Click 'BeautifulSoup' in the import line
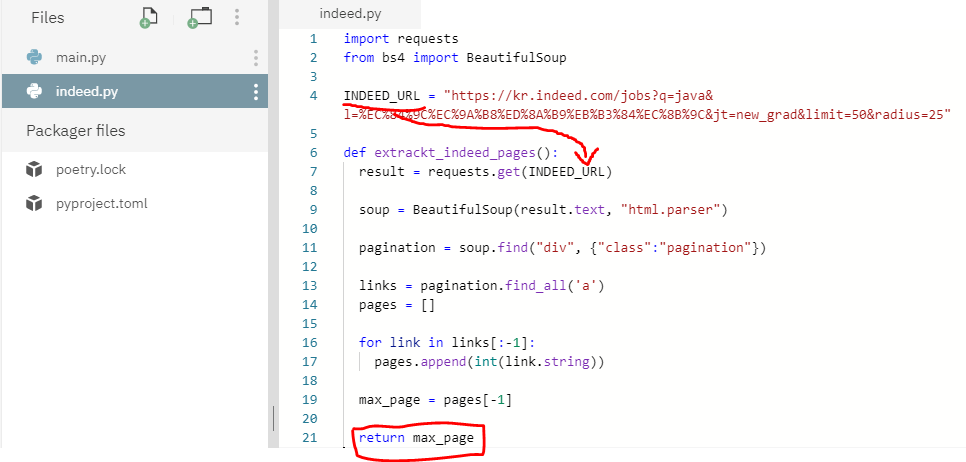966x462 pixels. click(x=516, y=58)
